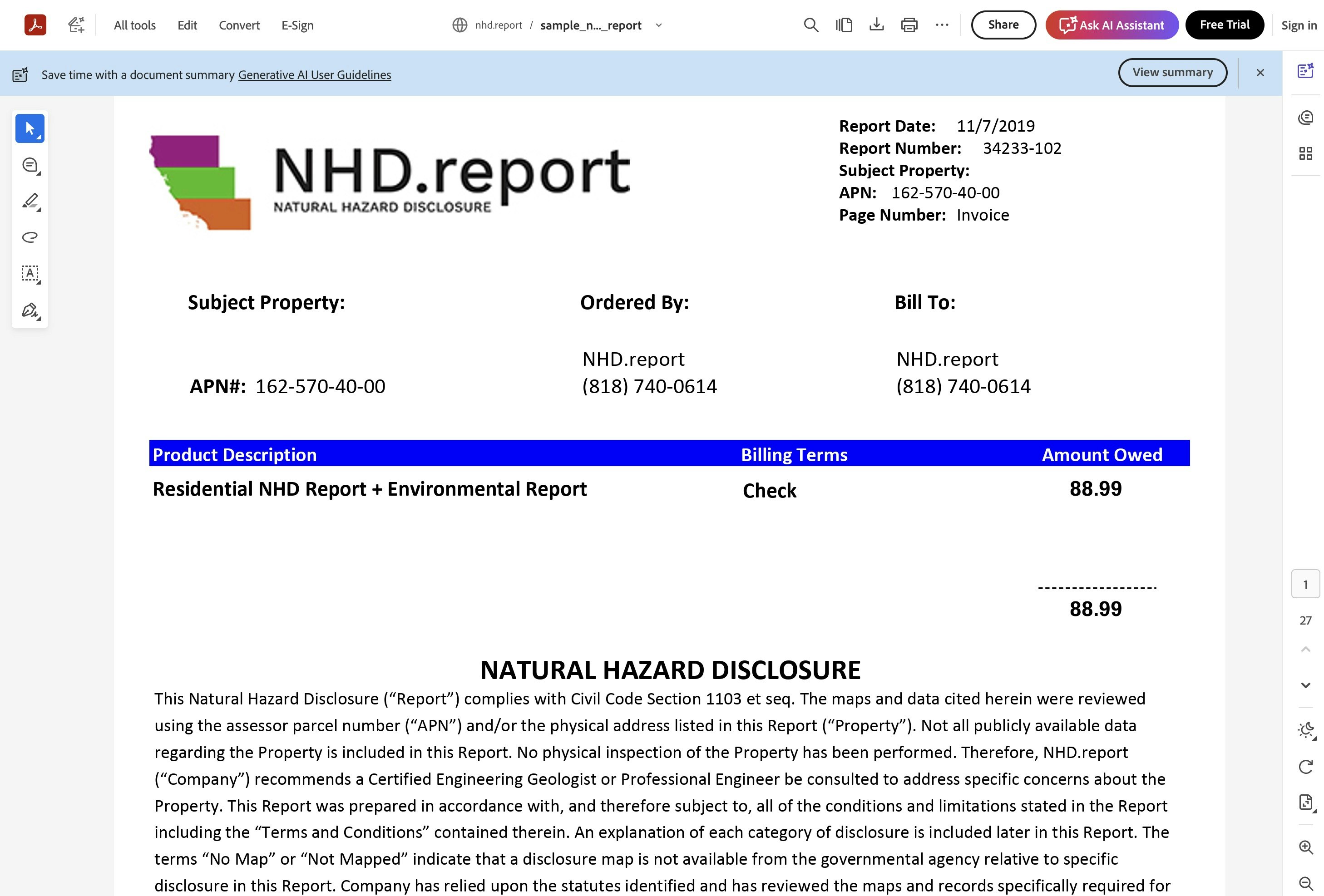Go to next page arrow
1324x896 pixels.
(x=1305, y=684)
